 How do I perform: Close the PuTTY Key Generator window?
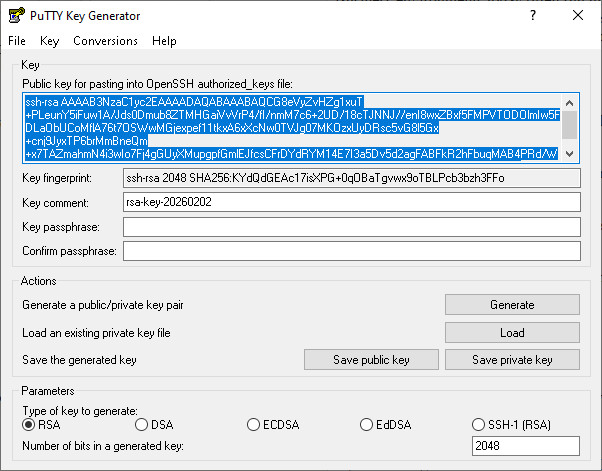(x=579, y=16)
